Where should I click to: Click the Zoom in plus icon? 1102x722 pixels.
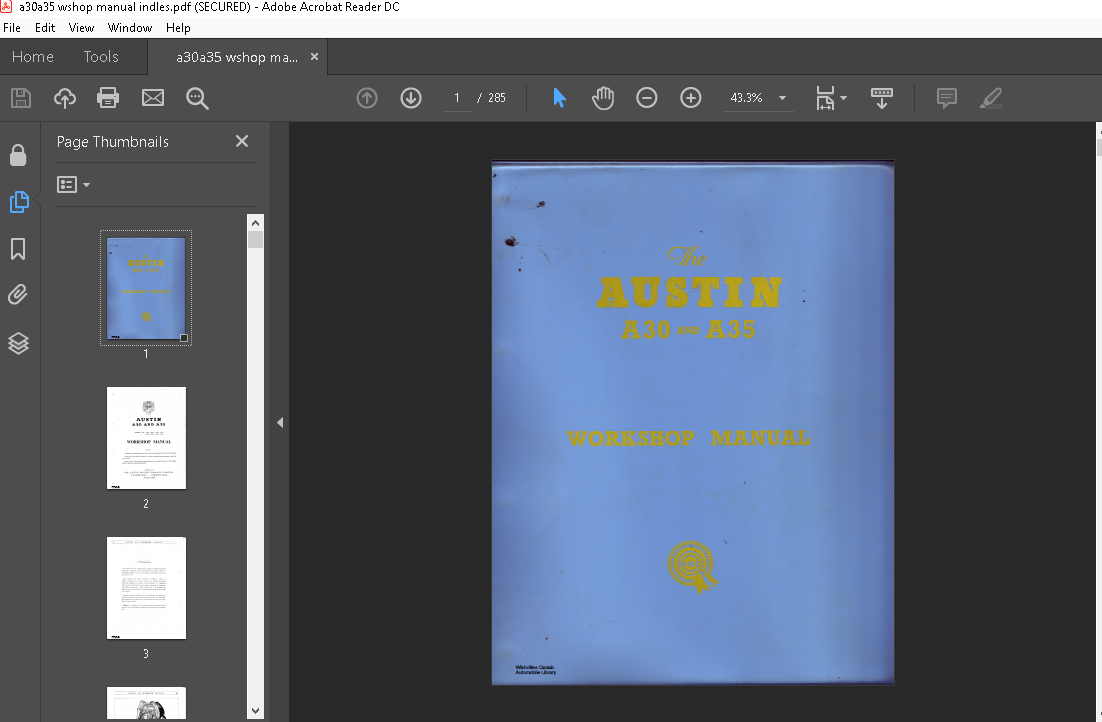click(x=691, y=98)
